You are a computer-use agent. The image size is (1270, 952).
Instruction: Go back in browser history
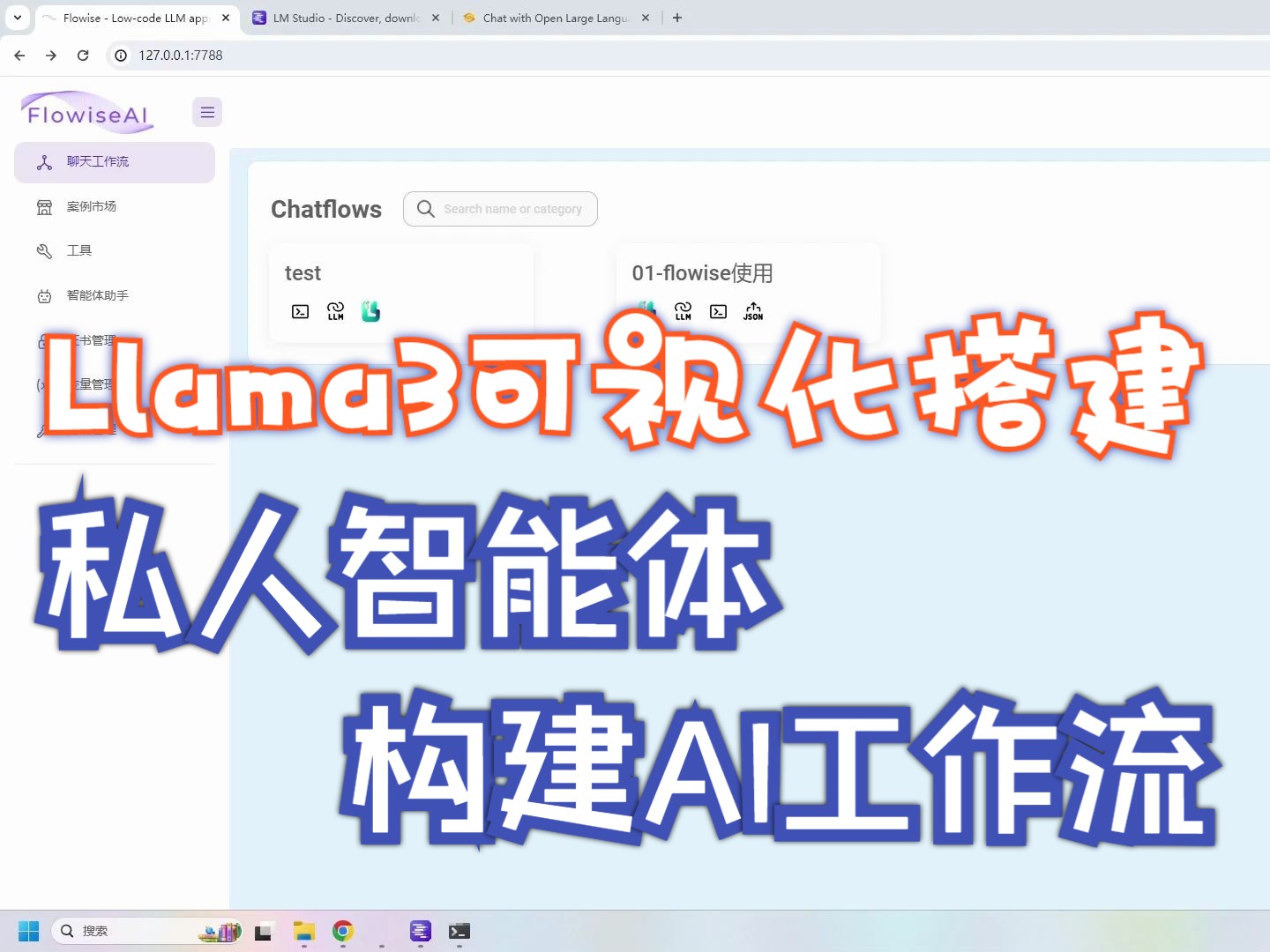click(19, 55)
